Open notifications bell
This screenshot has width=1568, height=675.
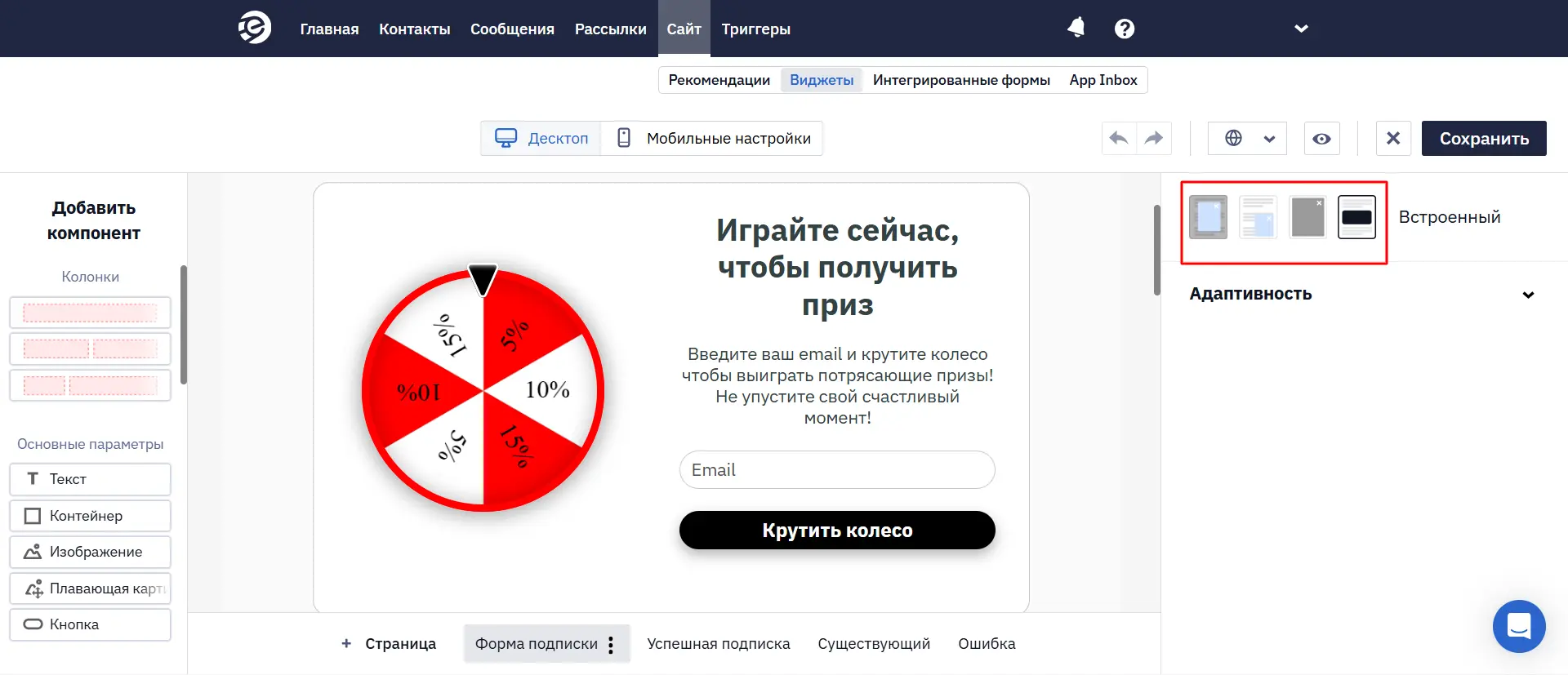[x=1076, y=28]
